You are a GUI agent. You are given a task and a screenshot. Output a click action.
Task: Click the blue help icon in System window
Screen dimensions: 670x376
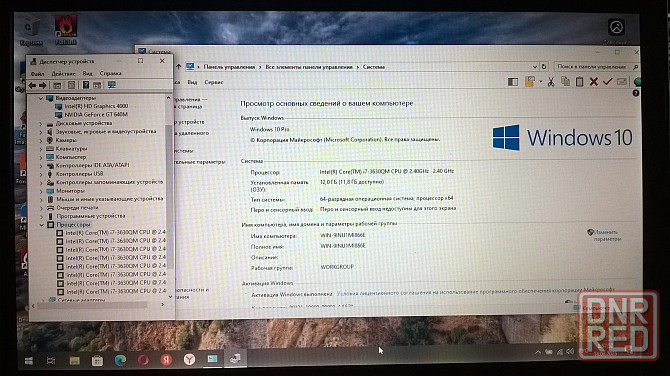[x=636, y=93]
